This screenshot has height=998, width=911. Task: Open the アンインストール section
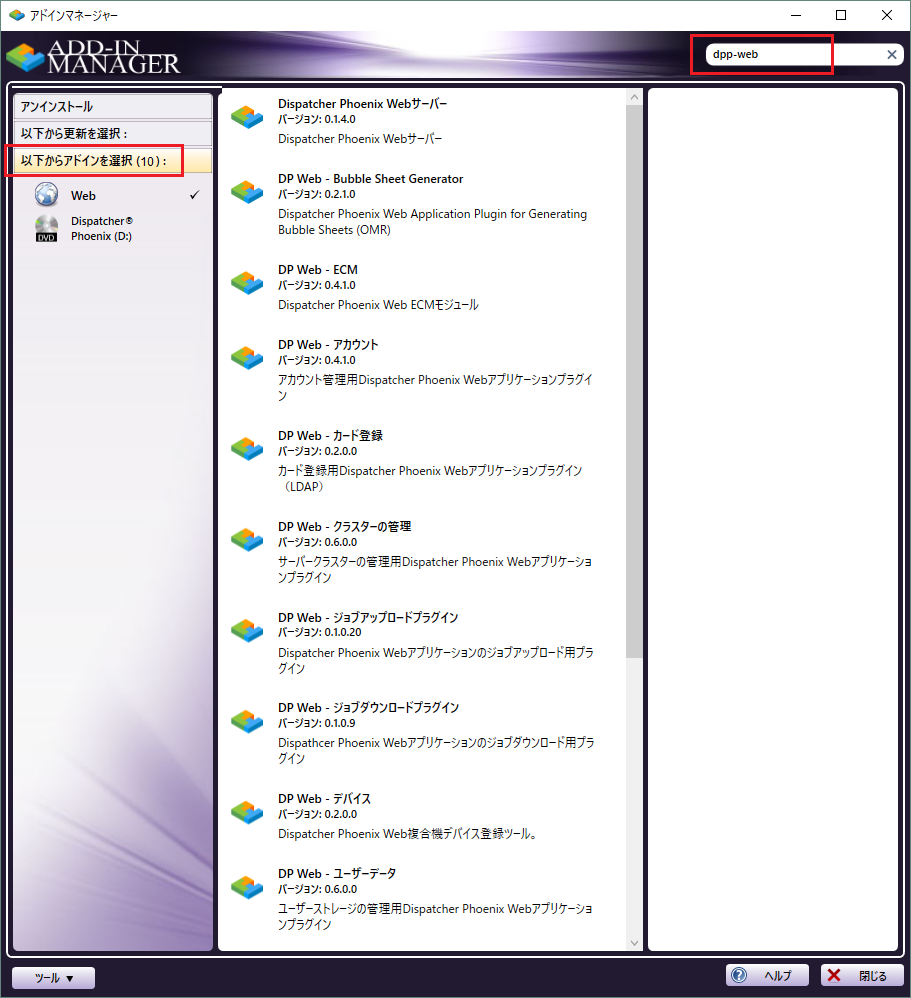tap(113, 107)
